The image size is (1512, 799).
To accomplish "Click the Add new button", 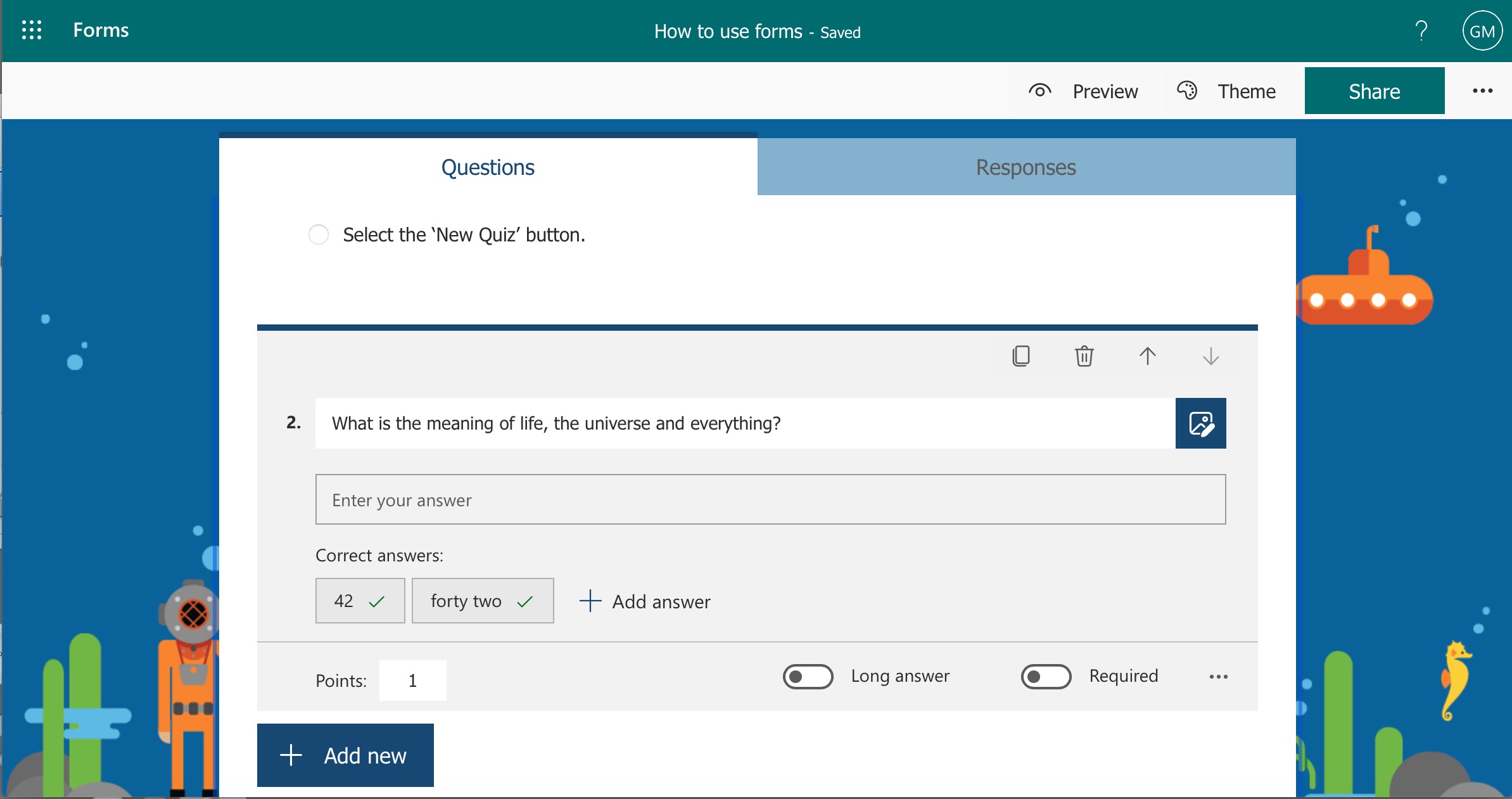I will pos(345,755).
